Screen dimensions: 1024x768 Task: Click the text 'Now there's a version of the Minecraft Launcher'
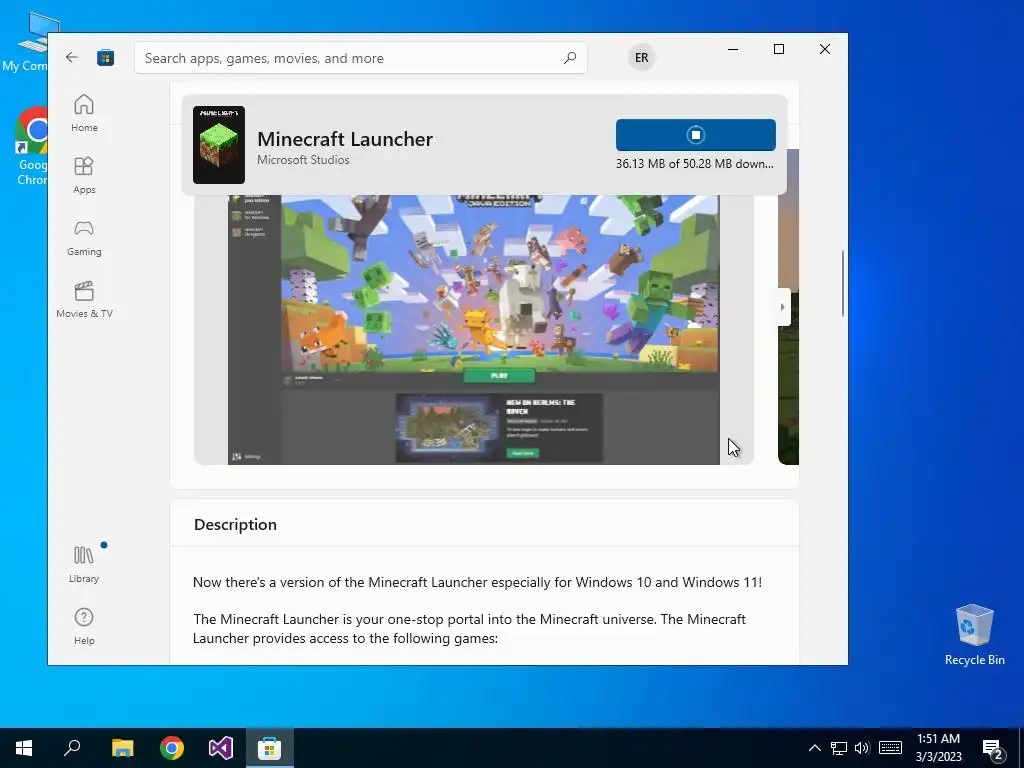point(340,582)
